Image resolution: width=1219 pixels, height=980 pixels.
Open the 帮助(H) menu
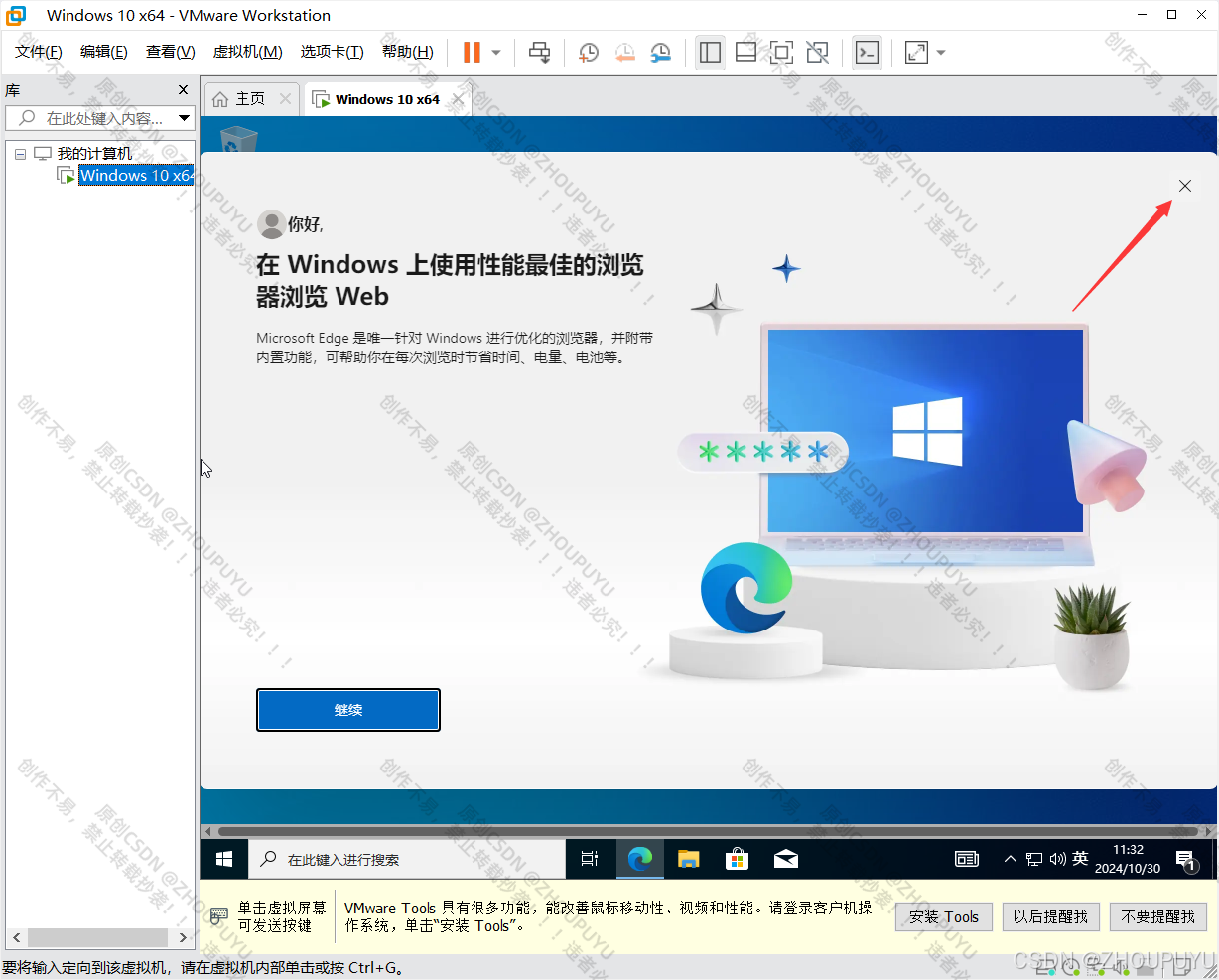click(408, 52)
